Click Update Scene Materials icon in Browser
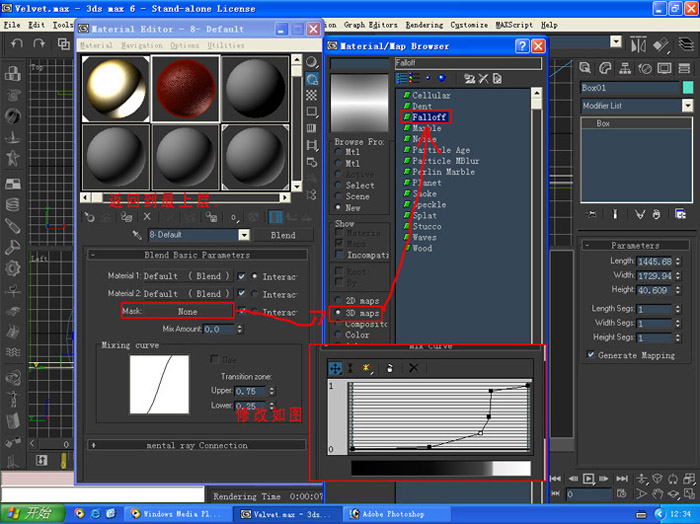Viewport: 700px width, 524px height. pos(469,79)
